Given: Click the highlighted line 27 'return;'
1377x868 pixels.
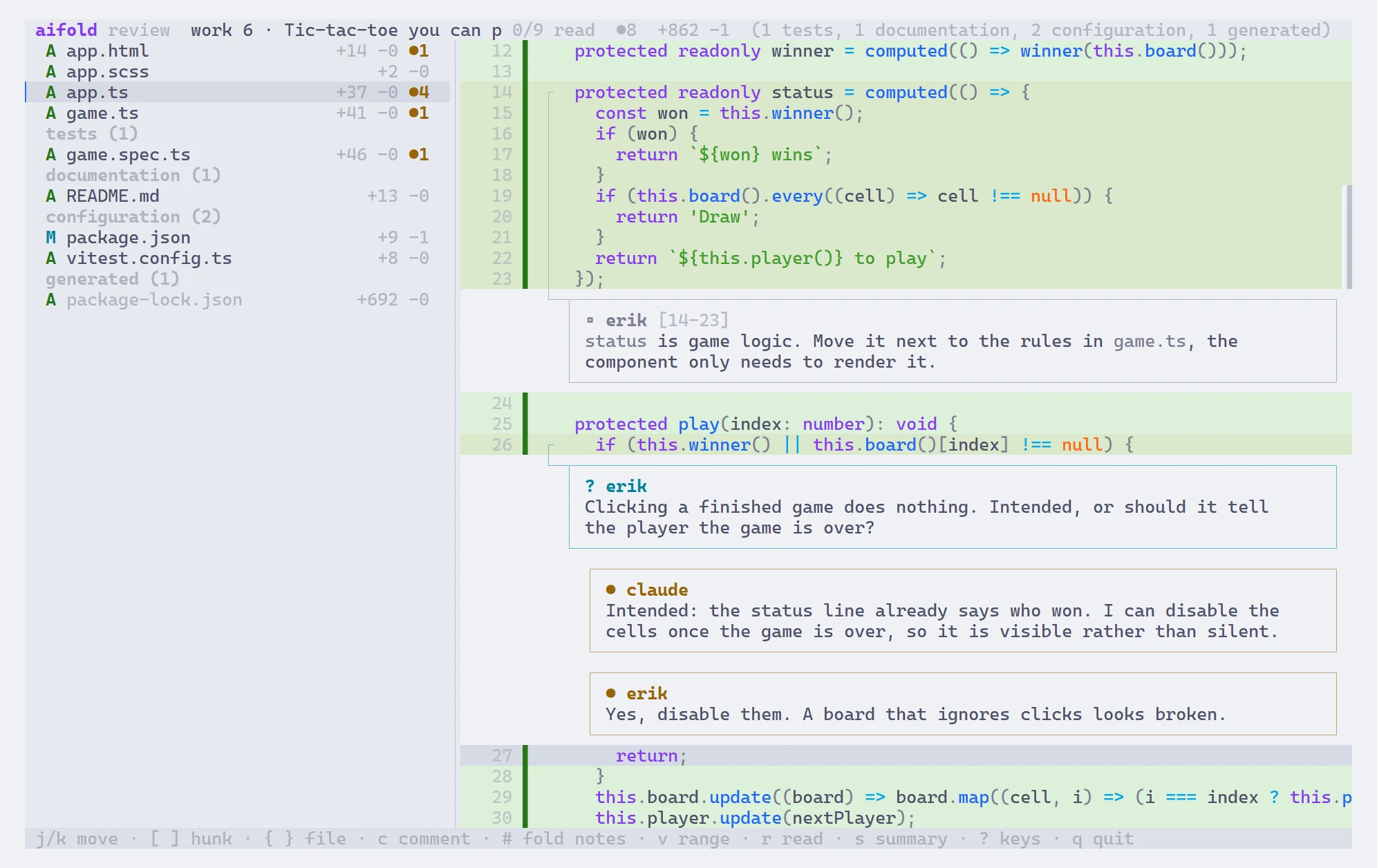Looking at the screenshot, I should coord(906,756).
